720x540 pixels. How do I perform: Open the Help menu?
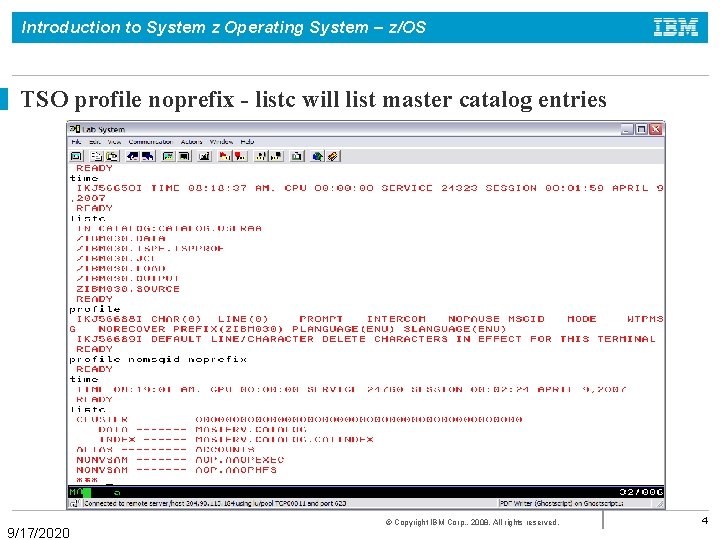[x=247, y=142]
